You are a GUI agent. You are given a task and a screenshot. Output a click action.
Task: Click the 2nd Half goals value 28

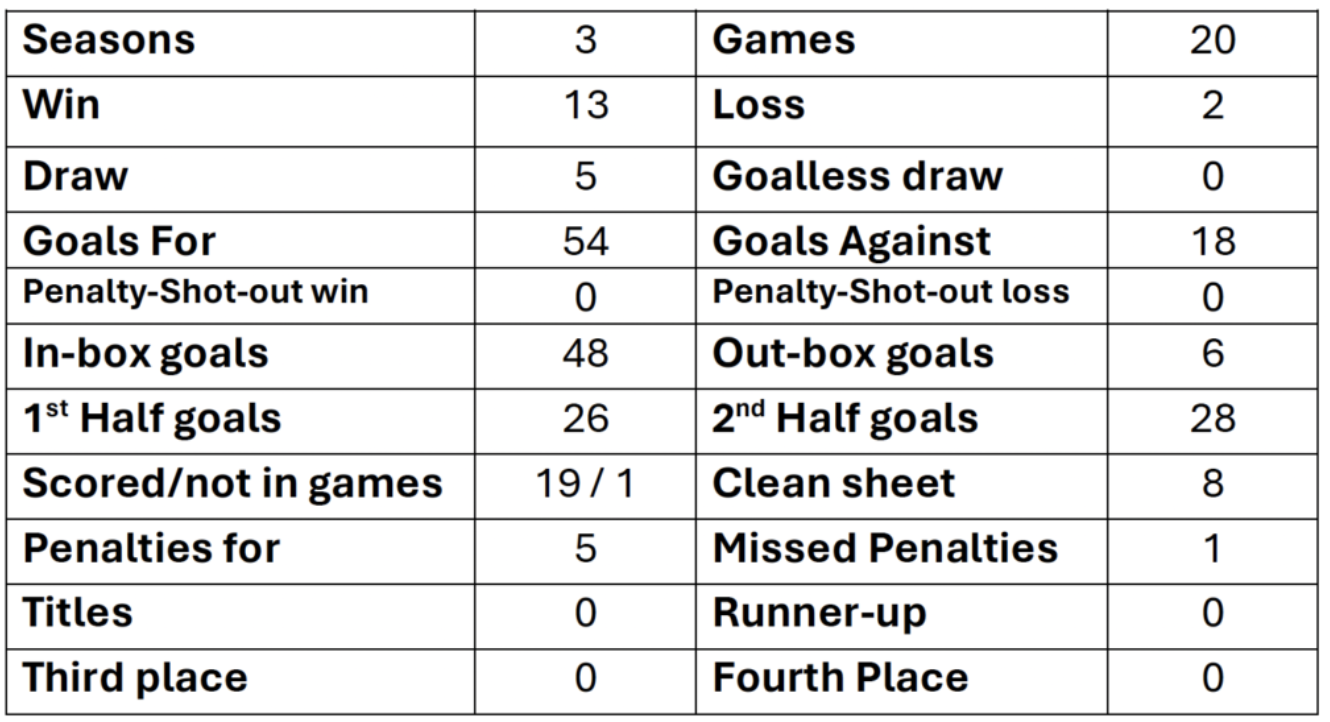[1213, 418]
